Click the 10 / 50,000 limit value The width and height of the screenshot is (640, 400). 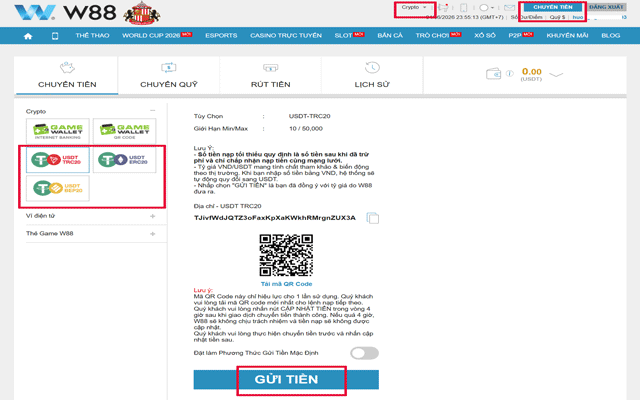coord(306,129)
